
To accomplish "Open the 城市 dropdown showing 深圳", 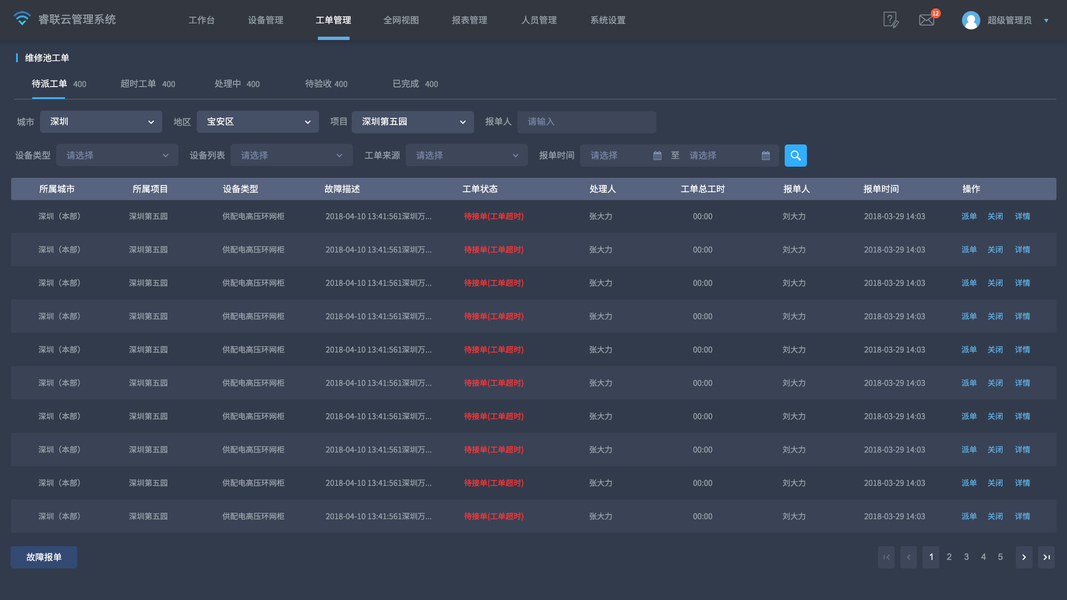I will click(x=101, y=122).
